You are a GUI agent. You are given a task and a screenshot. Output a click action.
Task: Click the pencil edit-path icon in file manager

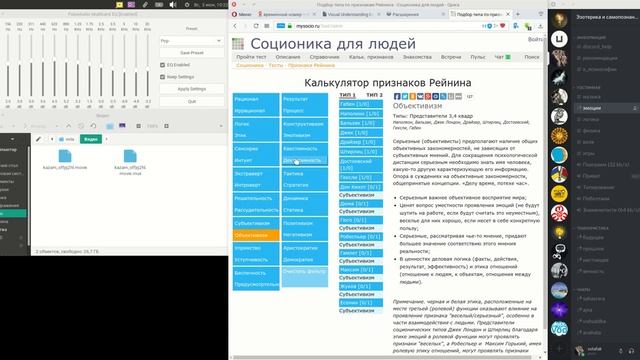pyautogui.click(x=38, y=139)
